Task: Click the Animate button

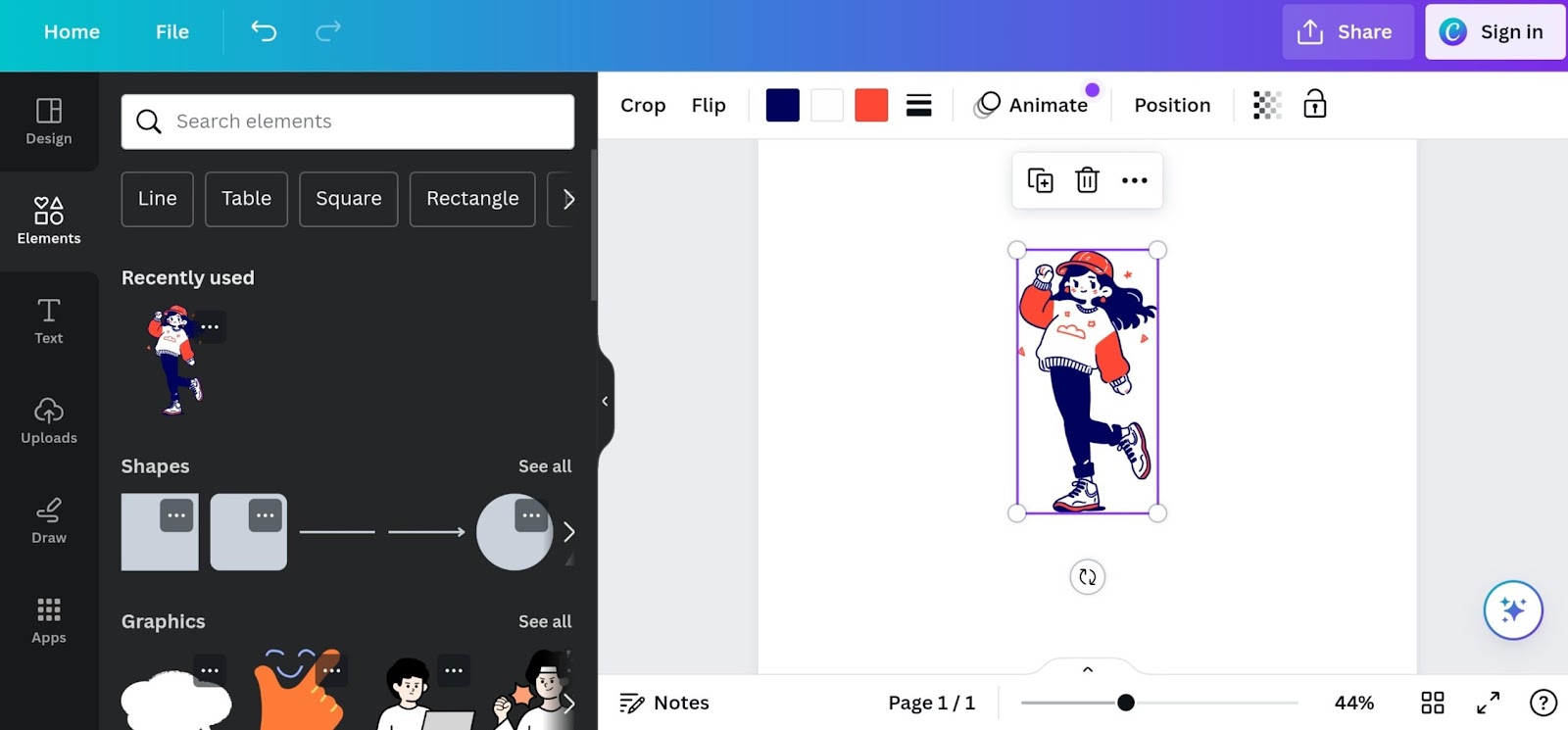Action: [x=1031, y=105]
